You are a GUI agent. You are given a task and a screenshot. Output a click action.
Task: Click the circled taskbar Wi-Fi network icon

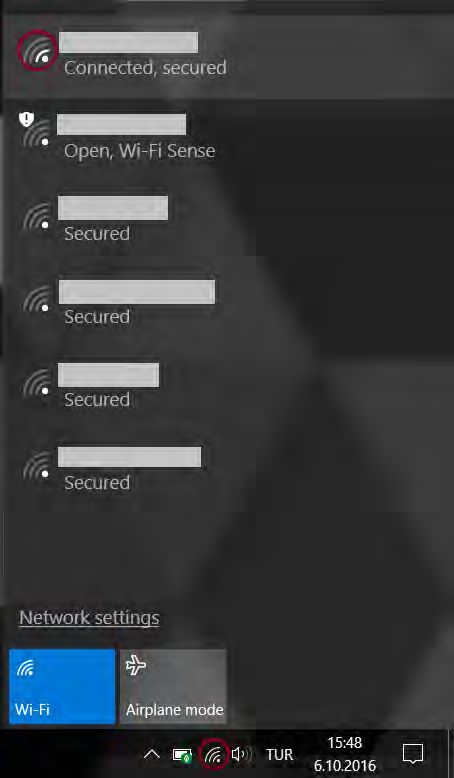[213, 755]
